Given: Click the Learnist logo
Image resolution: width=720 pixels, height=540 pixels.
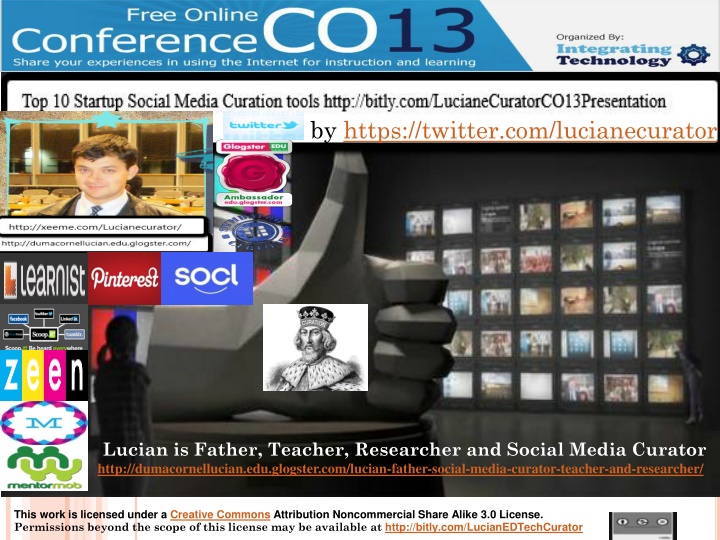Looking at the screenshot, I should (x=44, y=278).
